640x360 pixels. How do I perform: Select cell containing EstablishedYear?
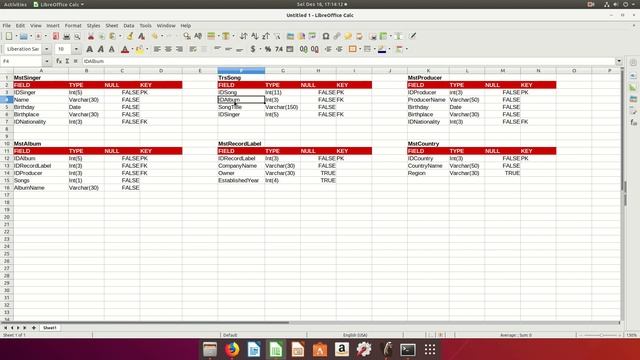point(241,180)
